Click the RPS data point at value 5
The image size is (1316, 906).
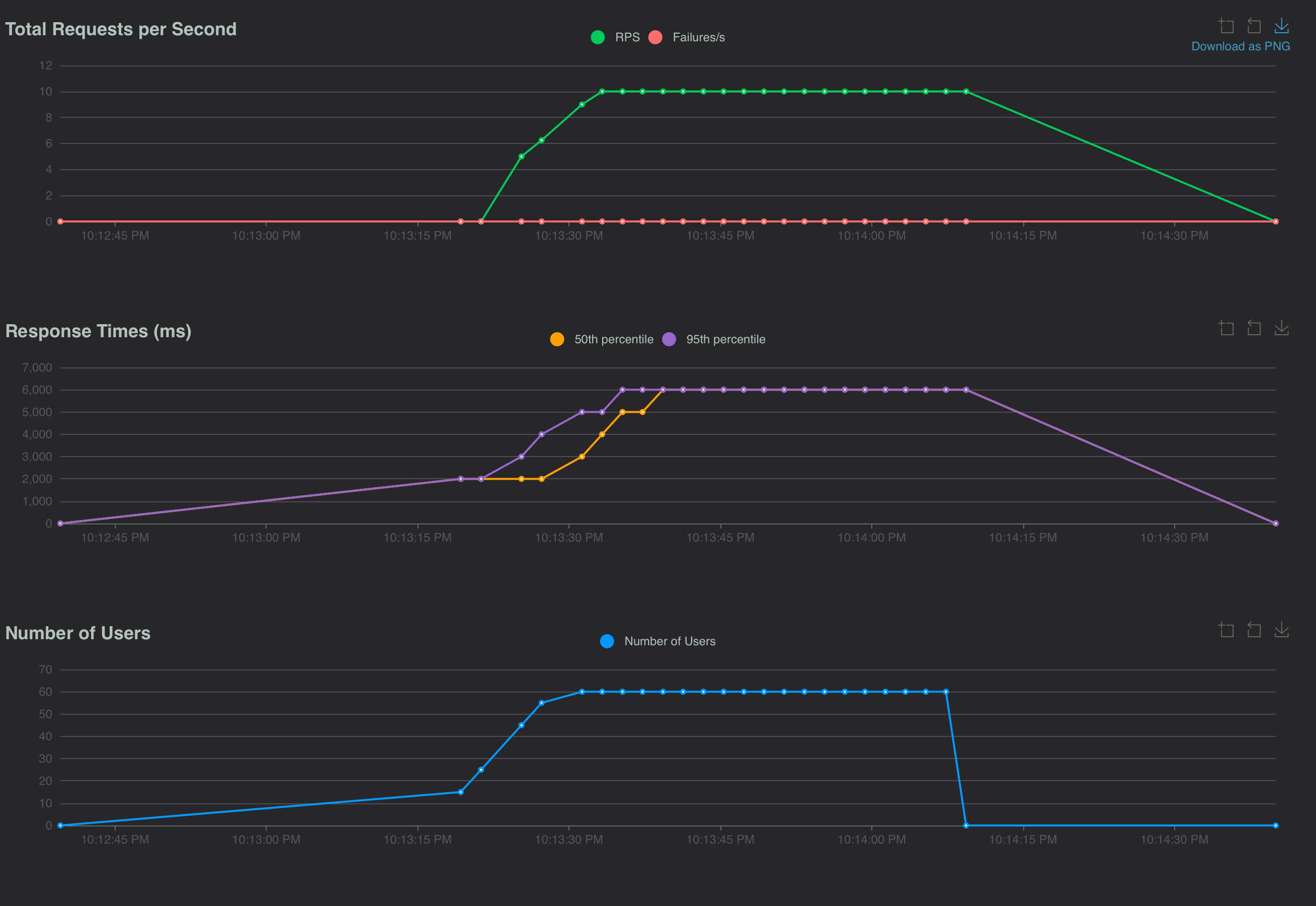tap(521, 157)
